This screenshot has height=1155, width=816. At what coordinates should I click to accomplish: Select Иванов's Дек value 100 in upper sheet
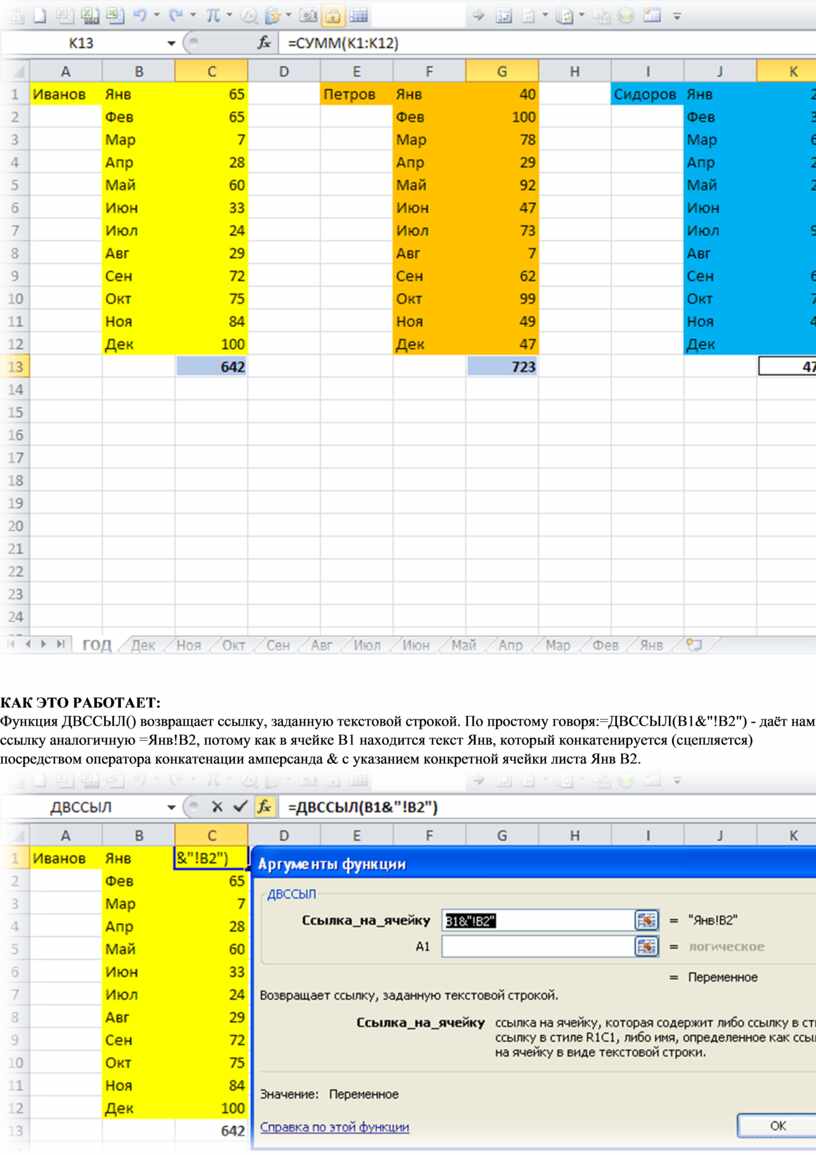211,344
